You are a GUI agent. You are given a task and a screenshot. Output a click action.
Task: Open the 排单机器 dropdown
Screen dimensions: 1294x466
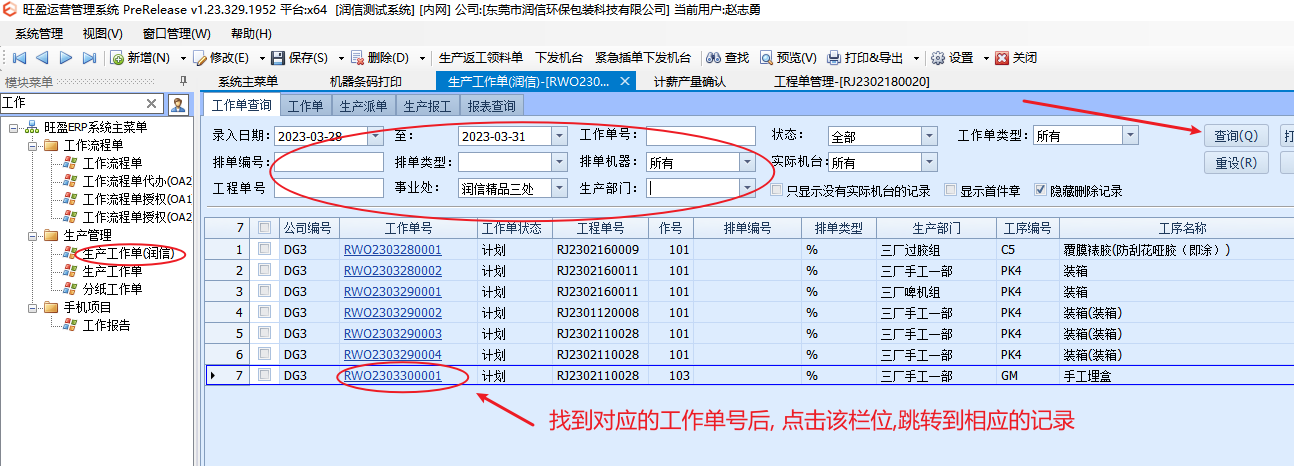pyautogui.click(x=746, y=162)
